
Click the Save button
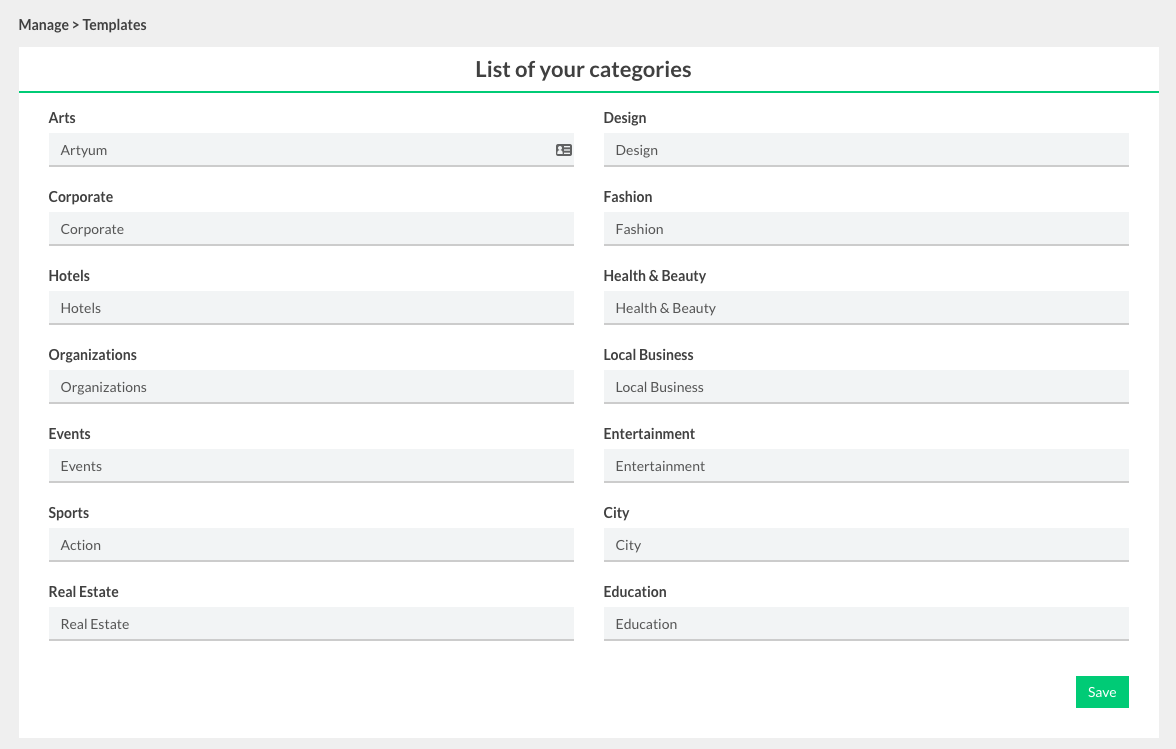coord(1101,692)
